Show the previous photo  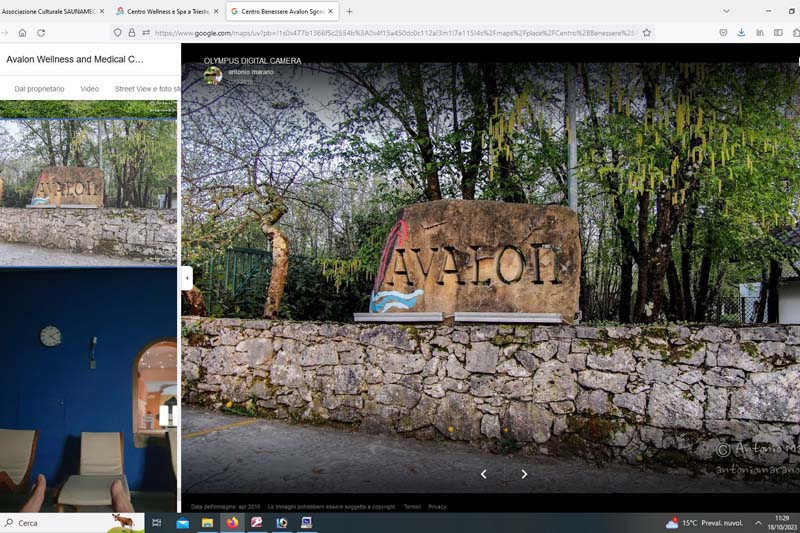tap(484, 474)
